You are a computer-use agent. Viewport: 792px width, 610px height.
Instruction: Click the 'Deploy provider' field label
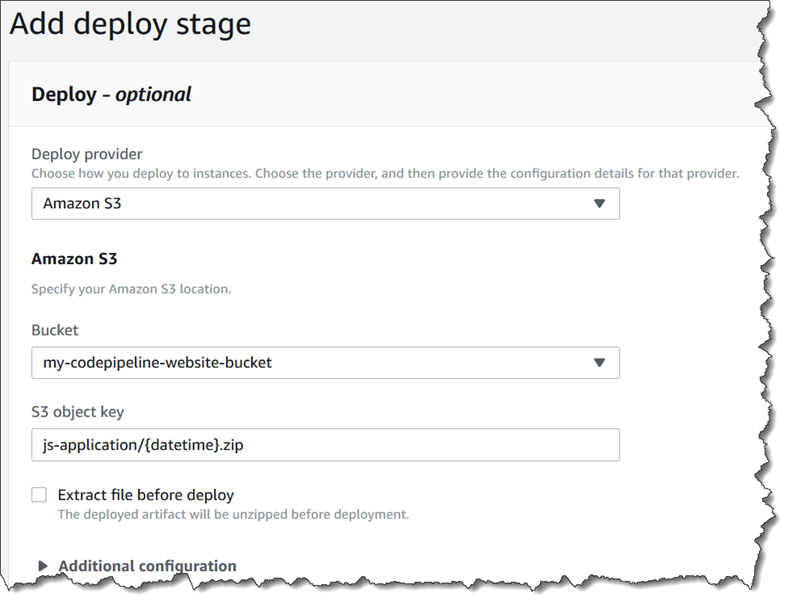coord(87,154)
